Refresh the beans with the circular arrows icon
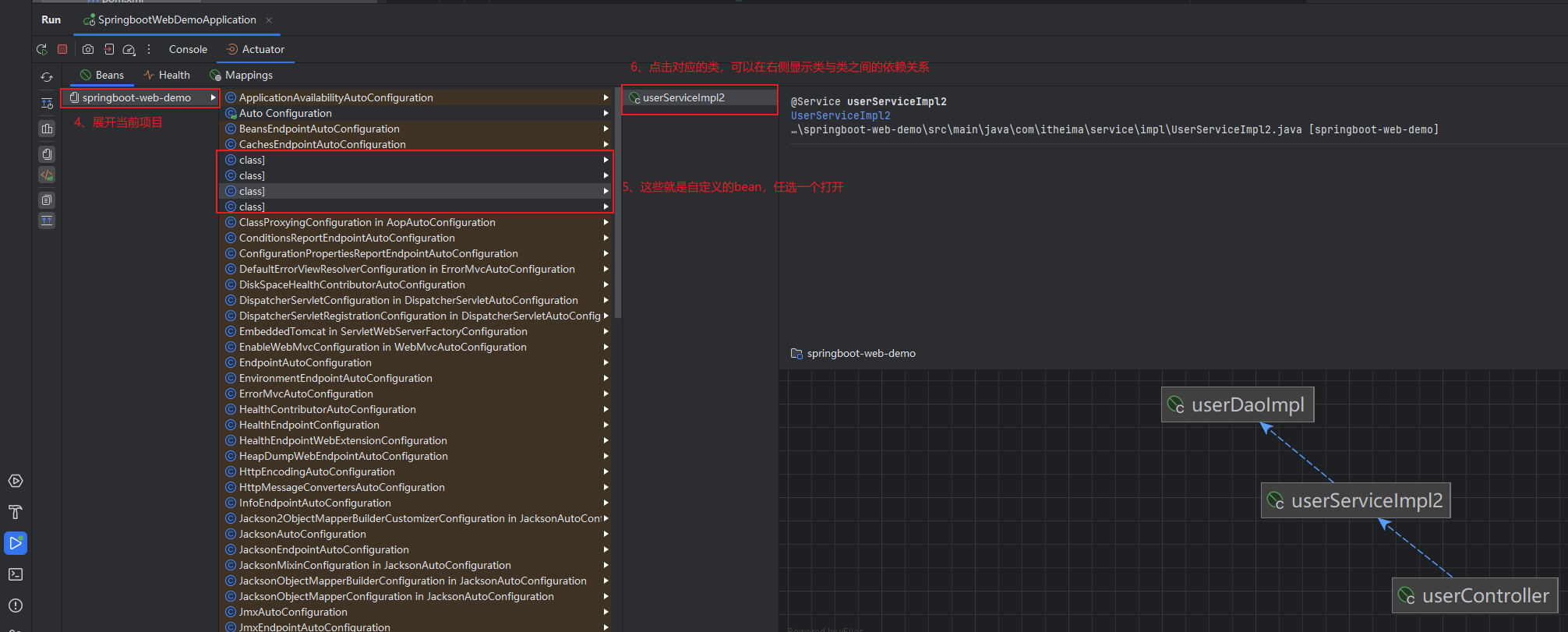 click(x=47, y=77)
